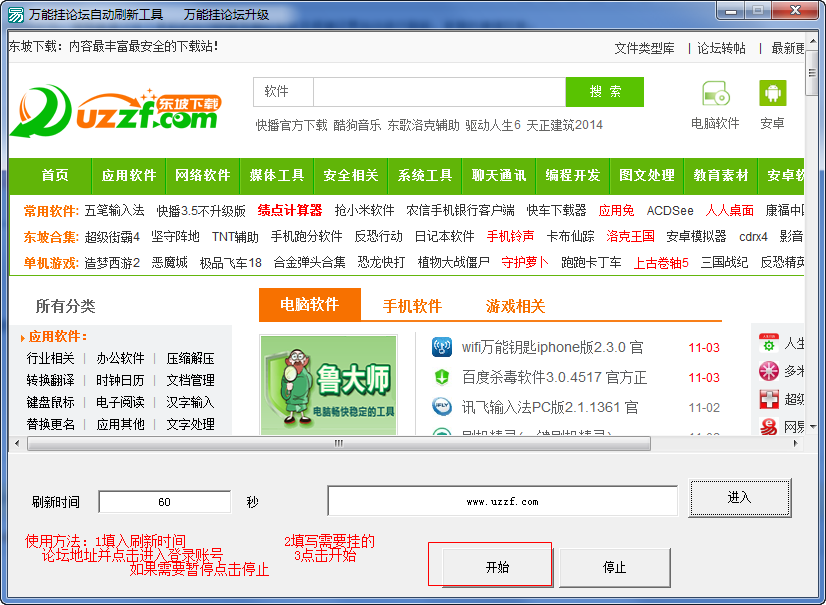Switch to the 游戏相关 tab
Image resolution: width=826 pixels, height=605 pixels.
515,306
